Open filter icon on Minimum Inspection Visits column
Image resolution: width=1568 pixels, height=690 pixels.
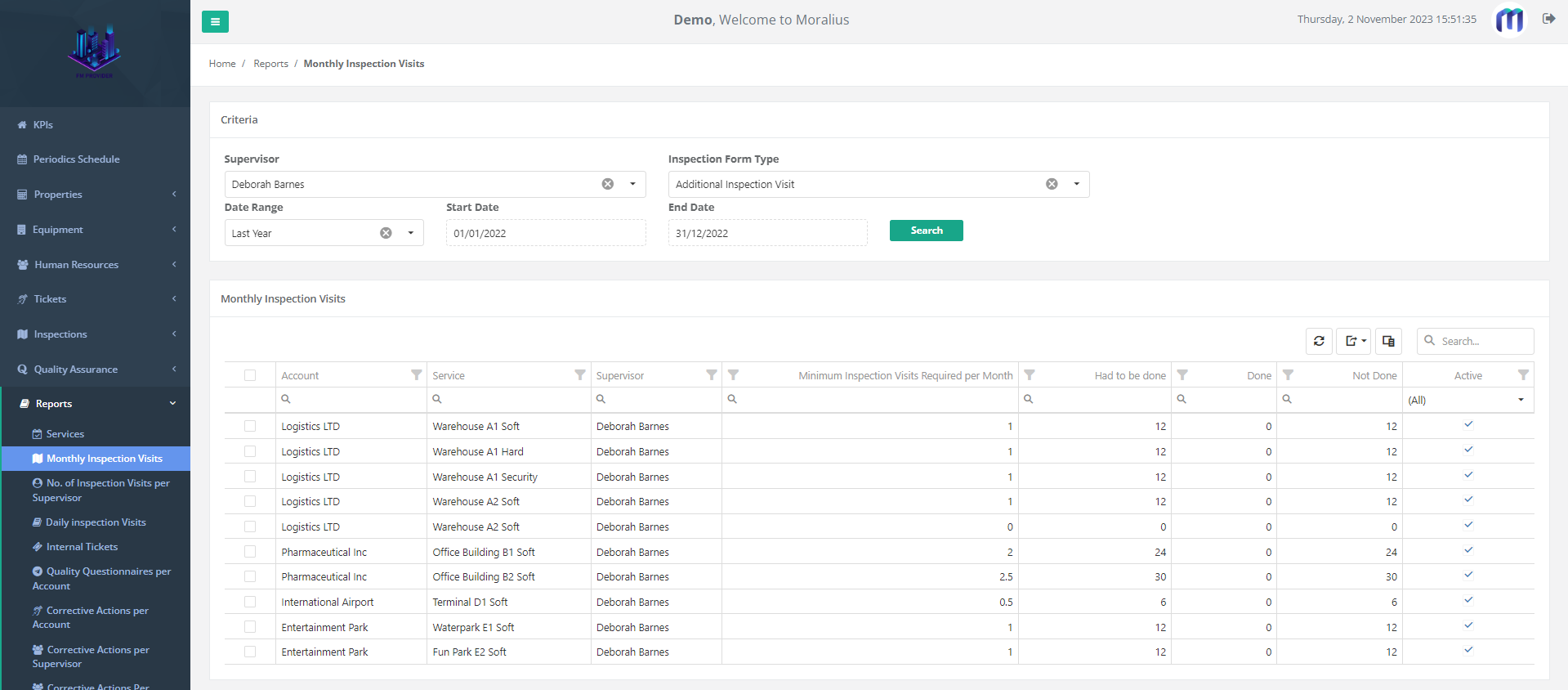pyautogui.click(x=734, y=375)
